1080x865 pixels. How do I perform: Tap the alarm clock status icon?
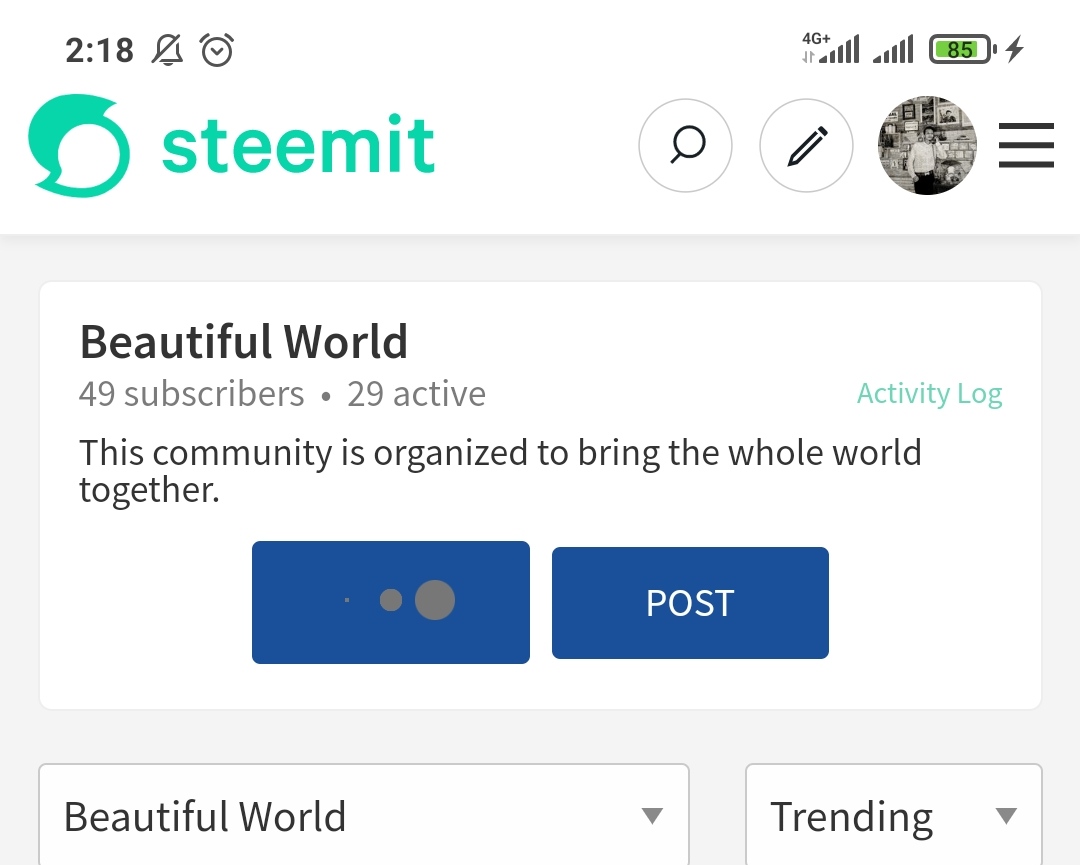click(x=217, y=50)
